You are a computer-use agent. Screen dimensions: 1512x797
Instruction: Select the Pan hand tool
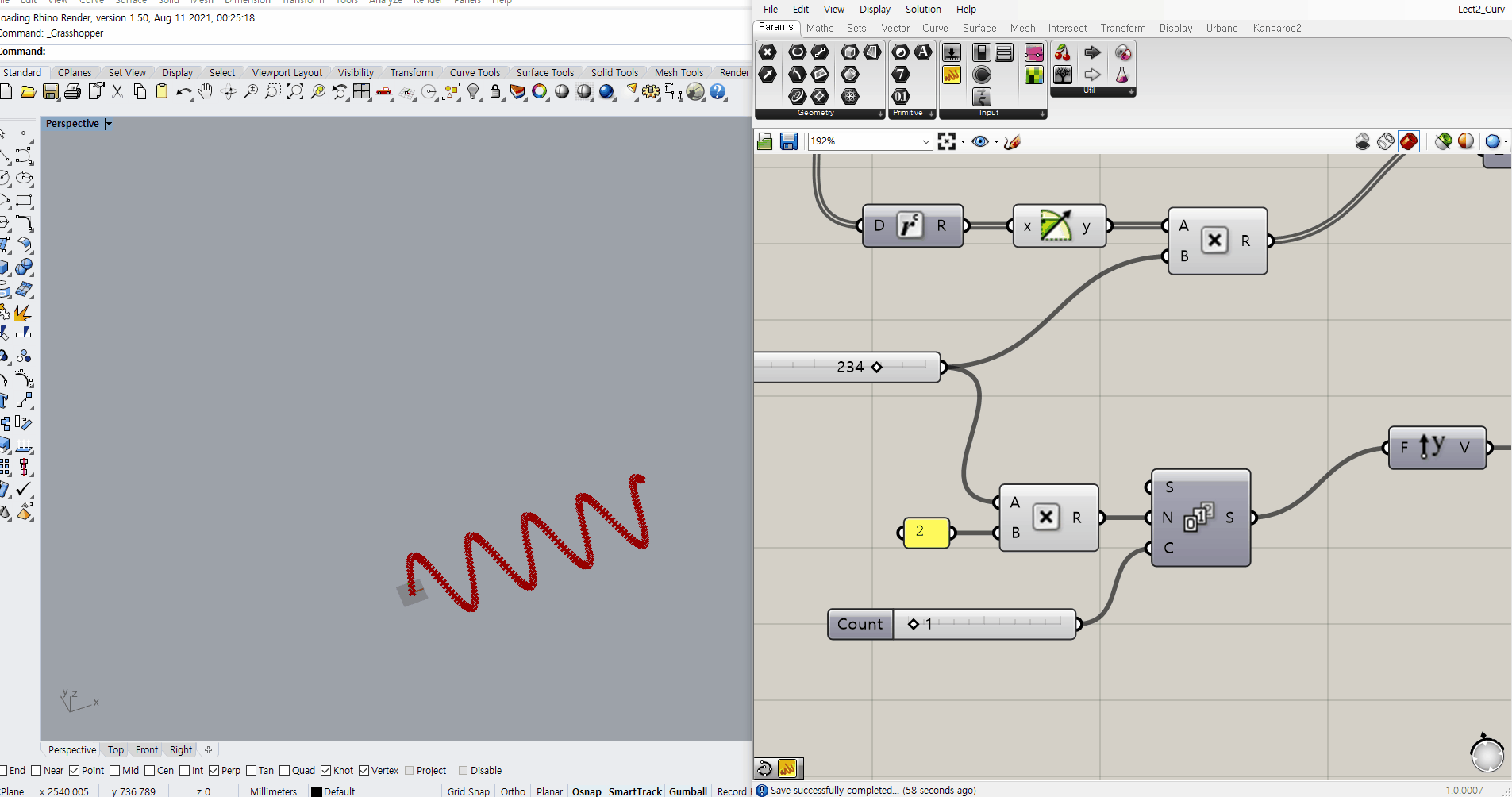point(206,92)
